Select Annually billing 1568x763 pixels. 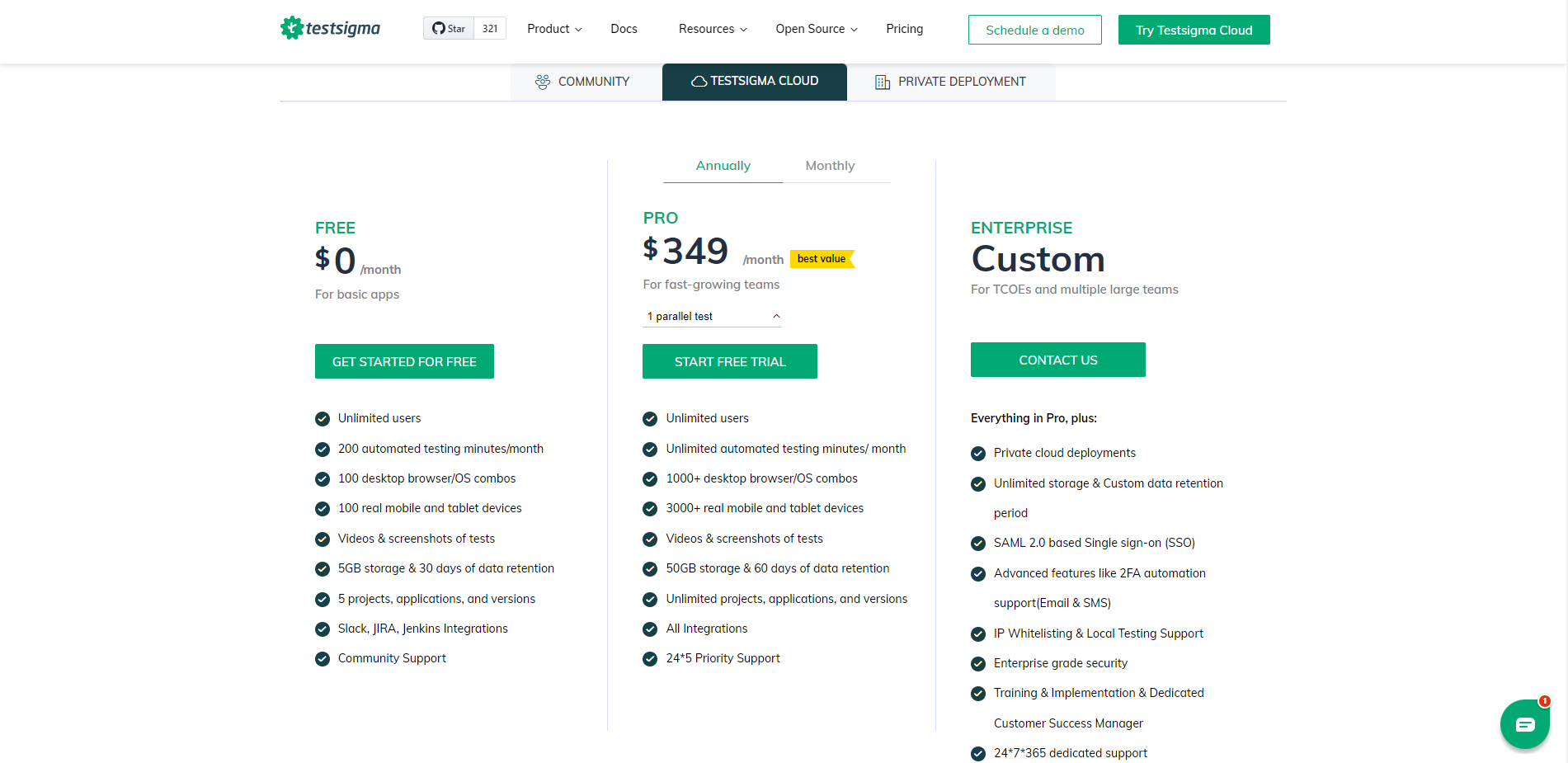pyautogui.click(x=723, y=166)
